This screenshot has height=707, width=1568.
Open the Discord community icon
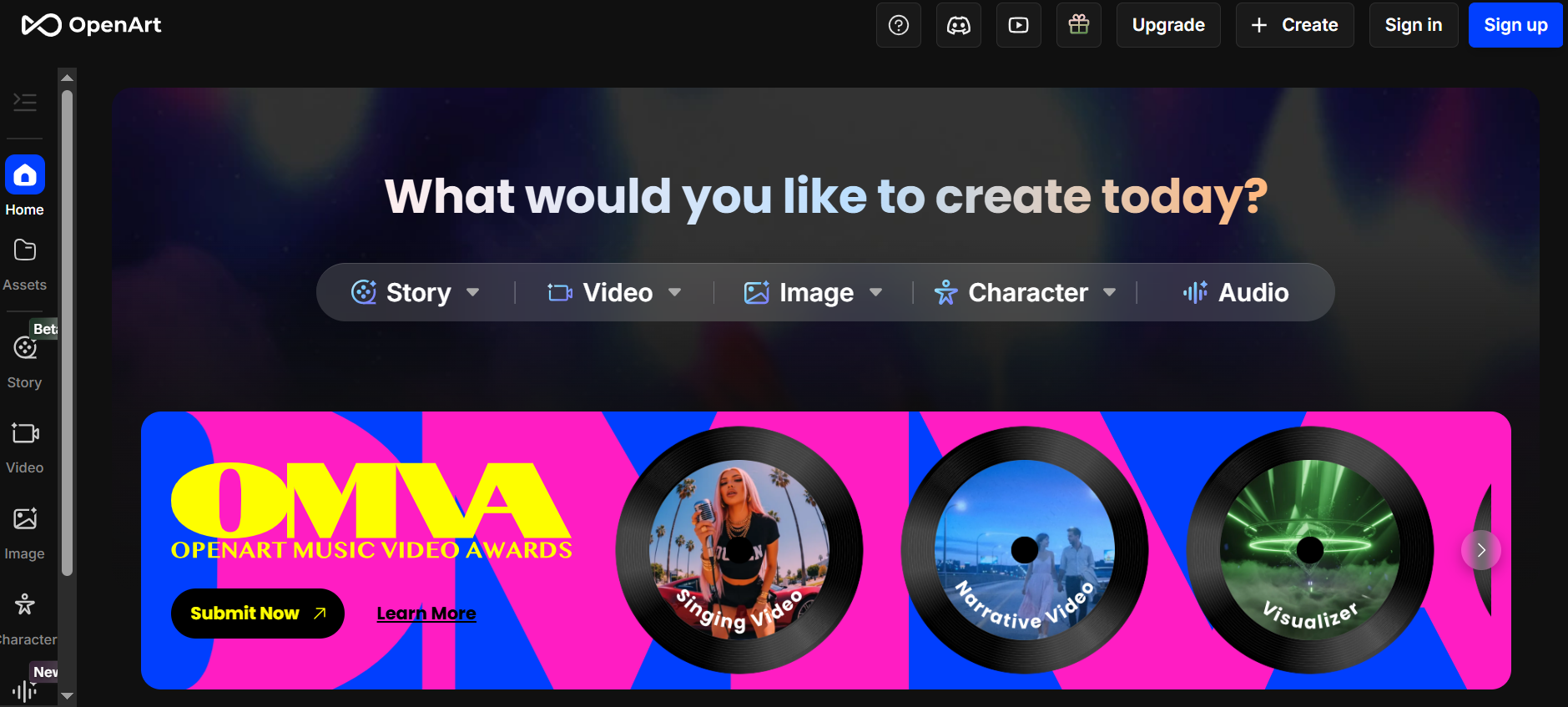[x=958, y=25]
